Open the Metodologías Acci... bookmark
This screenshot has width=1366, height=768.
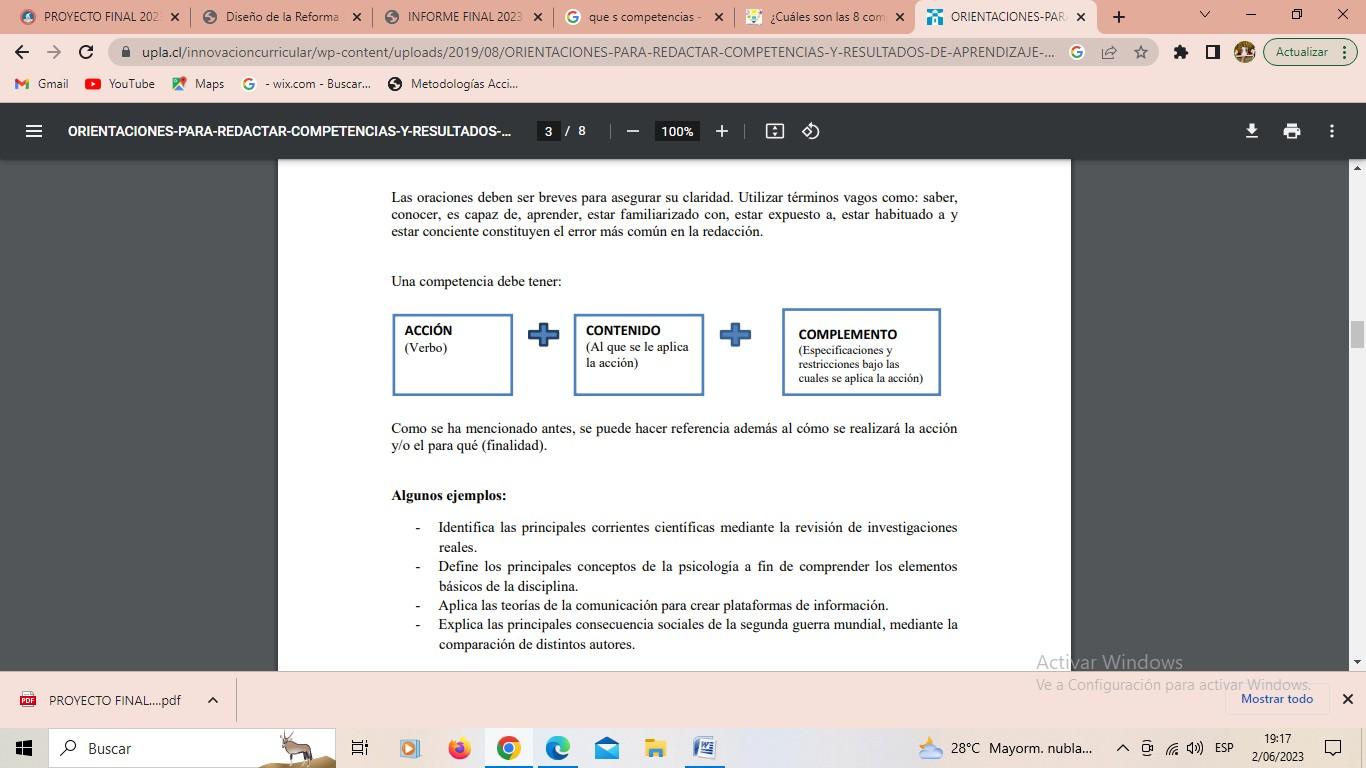[453, 84]
